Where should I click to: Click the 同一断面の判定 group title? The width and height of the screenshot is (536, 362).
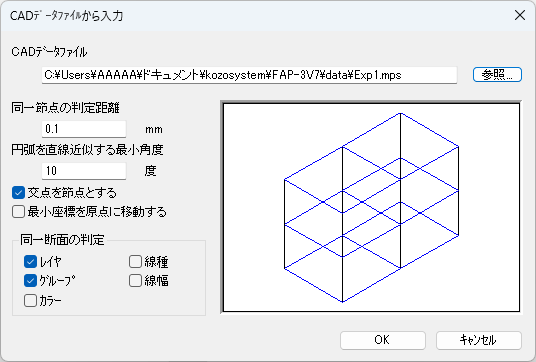click(62, 240)
